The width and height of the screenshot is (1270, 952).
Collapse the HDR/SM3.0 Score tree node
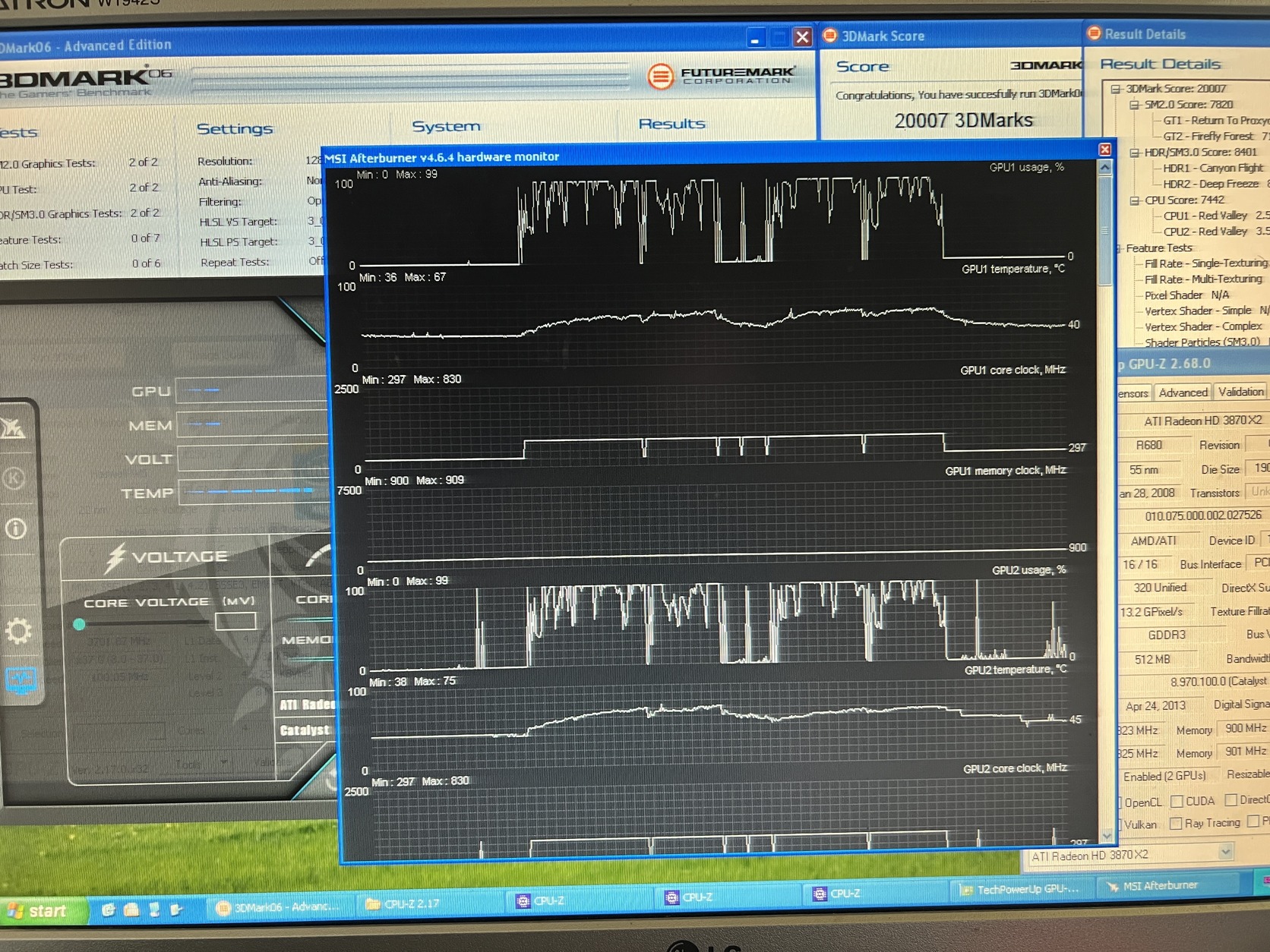click(x=1134, y=153)
